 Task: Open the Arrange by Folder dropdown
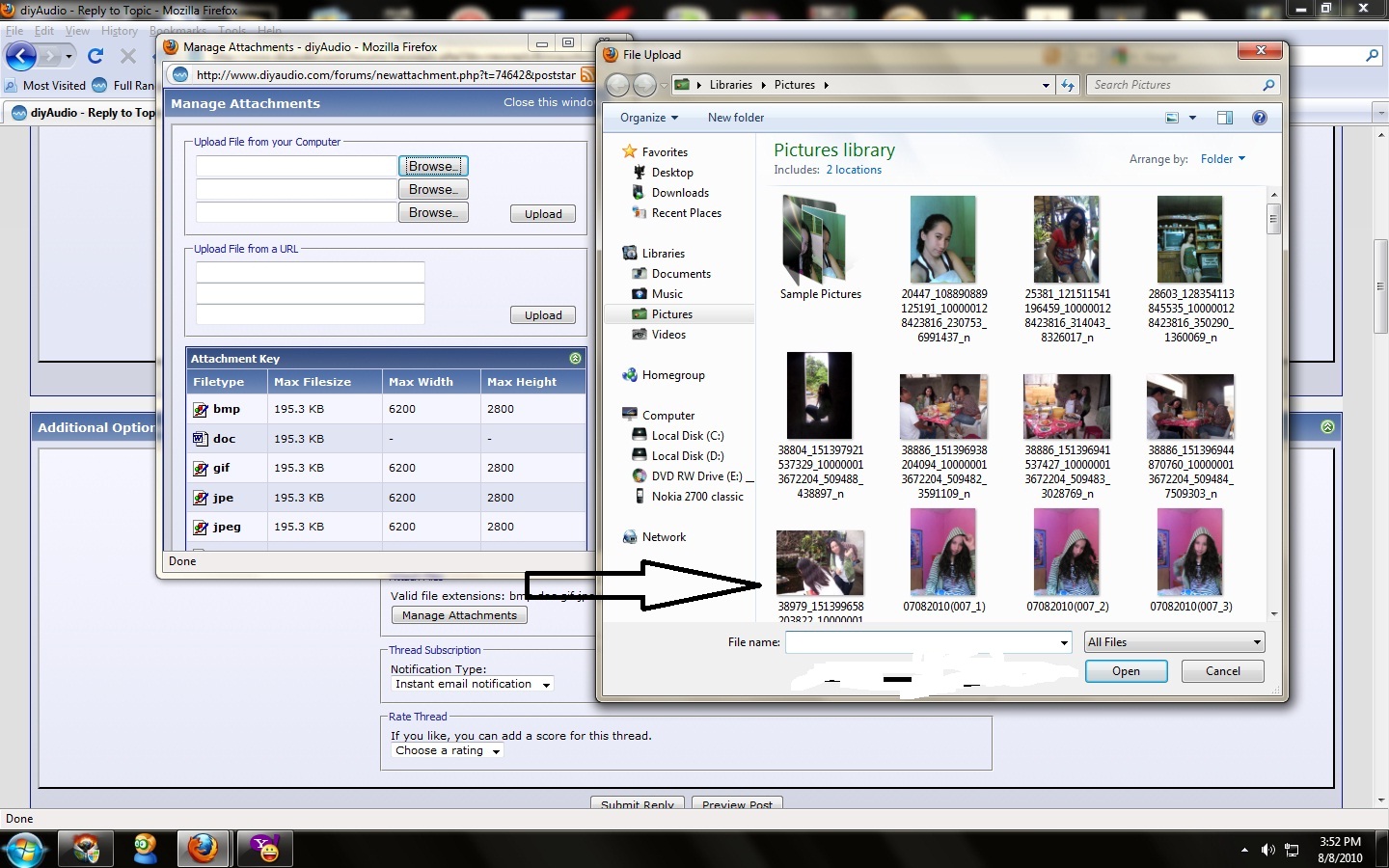pyautogui.click(x=1222, y=159)
